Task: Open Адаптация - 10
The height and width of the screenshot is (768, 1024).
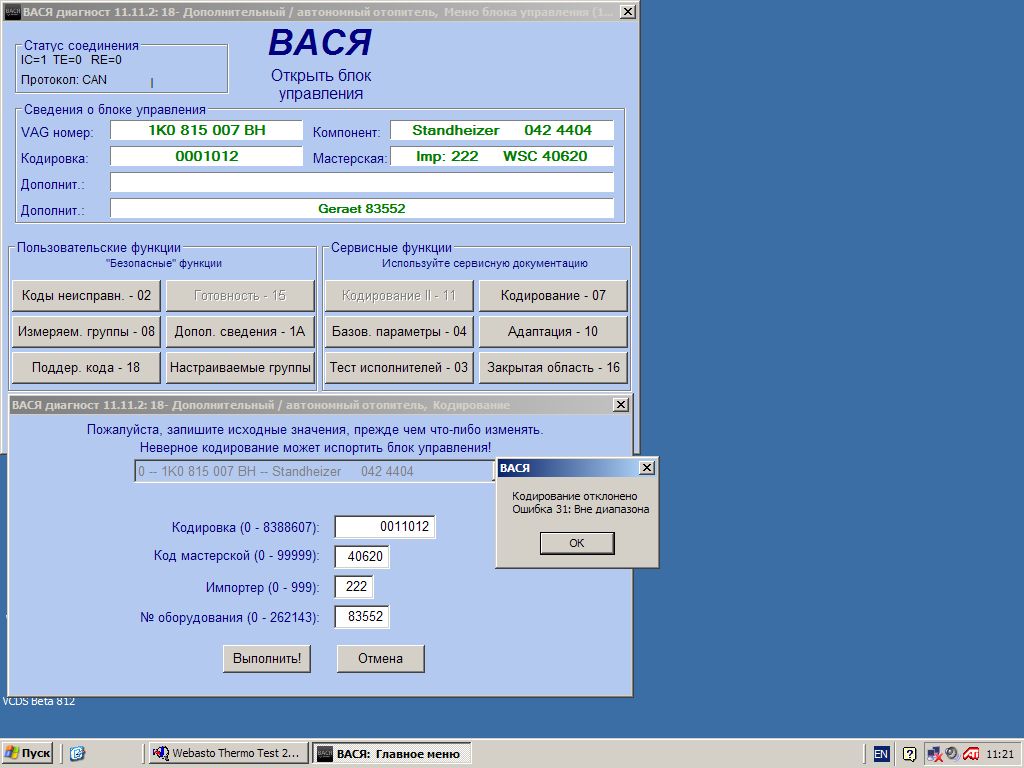Action: pyautogui.click(x=553, y=331)
